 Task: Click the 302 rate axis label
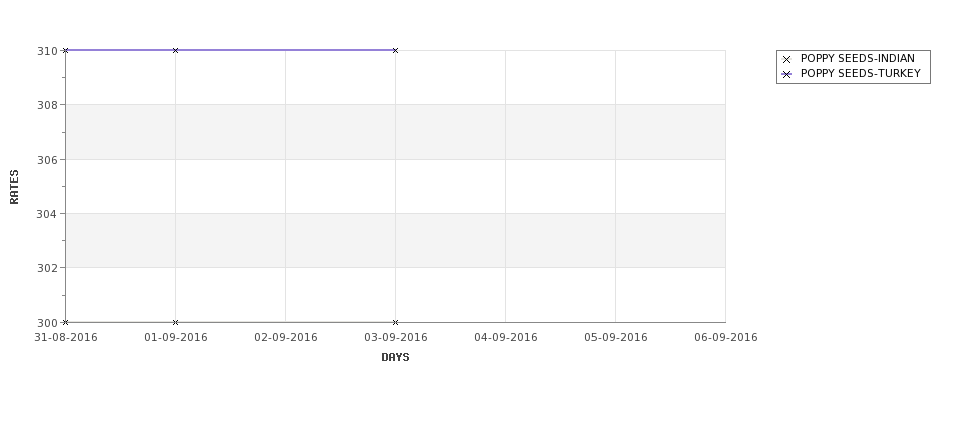tap(47, 268)
